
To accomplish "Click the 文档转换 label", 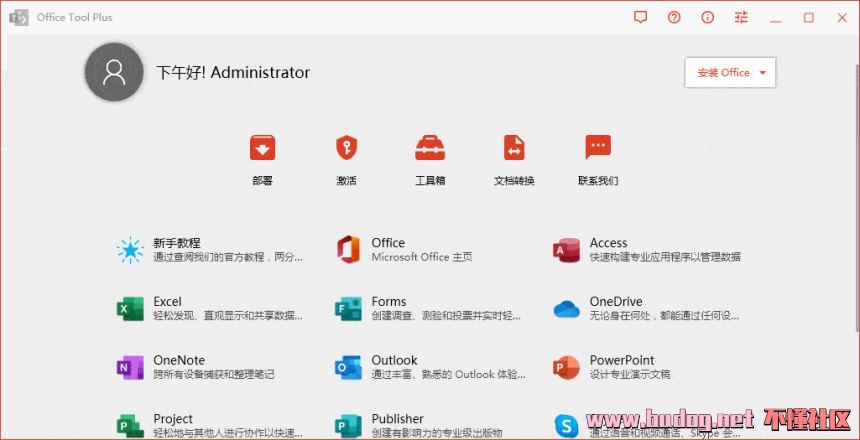I will [x=514, y=180].
